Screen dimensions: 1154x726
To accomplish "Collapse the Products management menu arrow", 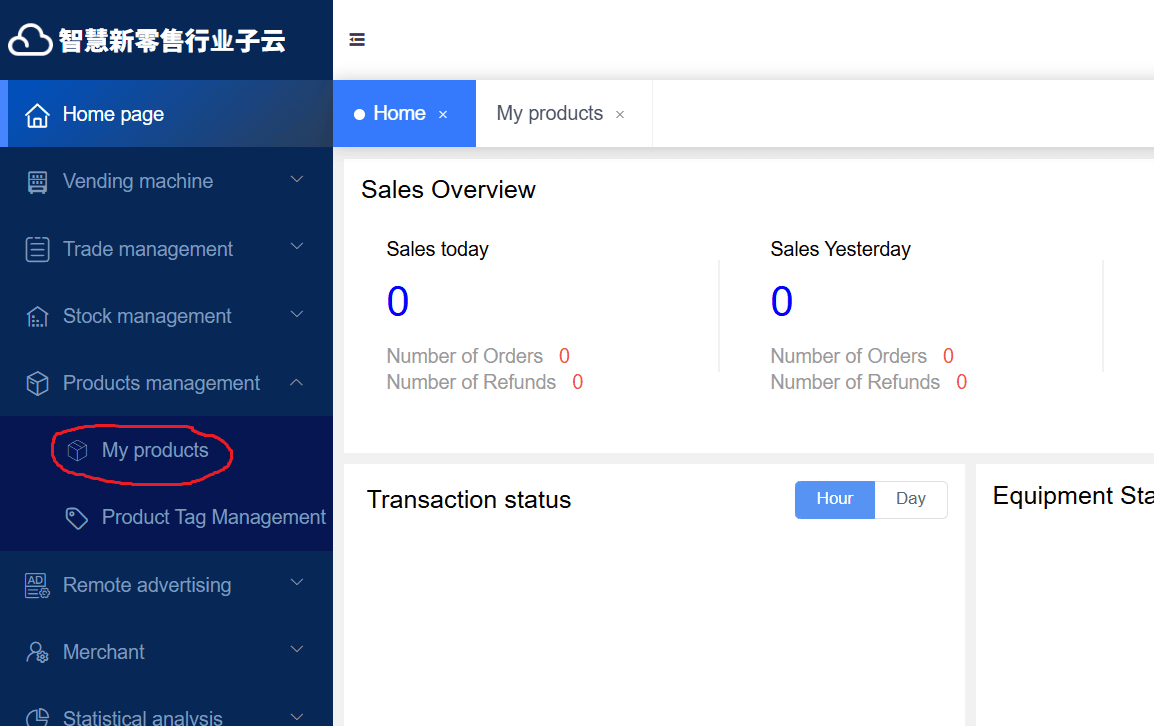I will point(297,382).
